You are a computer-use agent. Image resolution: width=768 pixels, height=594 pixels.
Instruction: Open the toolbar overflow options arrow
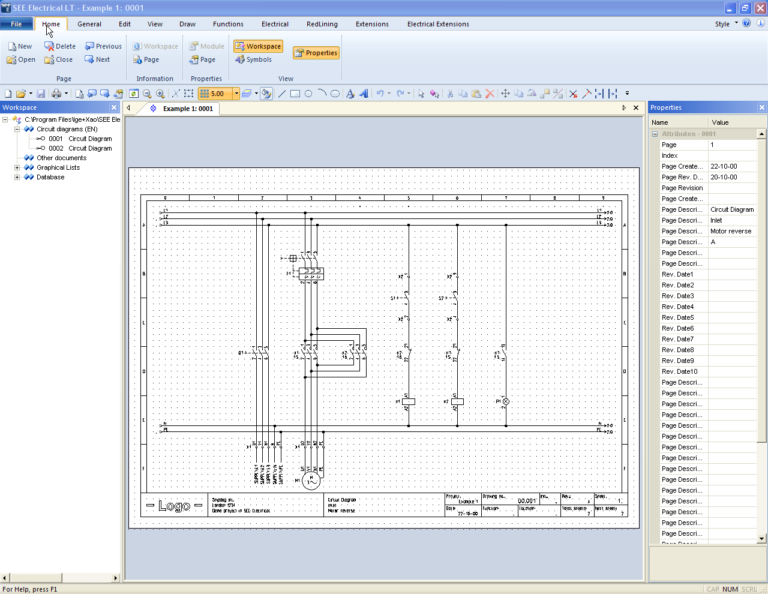click(627, 94)
